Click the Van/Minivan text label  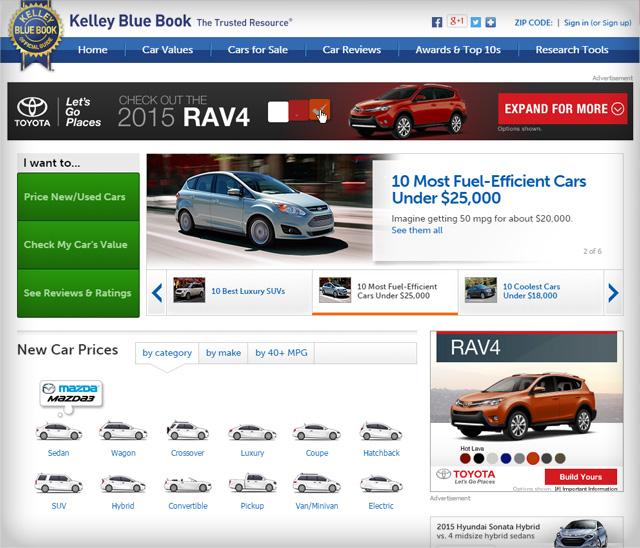click(x=317, y=506)
